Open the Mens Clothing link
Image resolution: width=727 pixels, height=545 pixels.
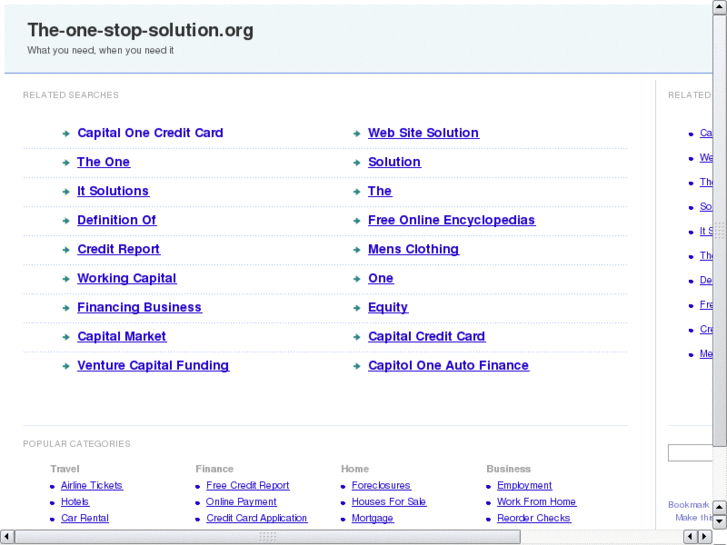coord(414,250)
